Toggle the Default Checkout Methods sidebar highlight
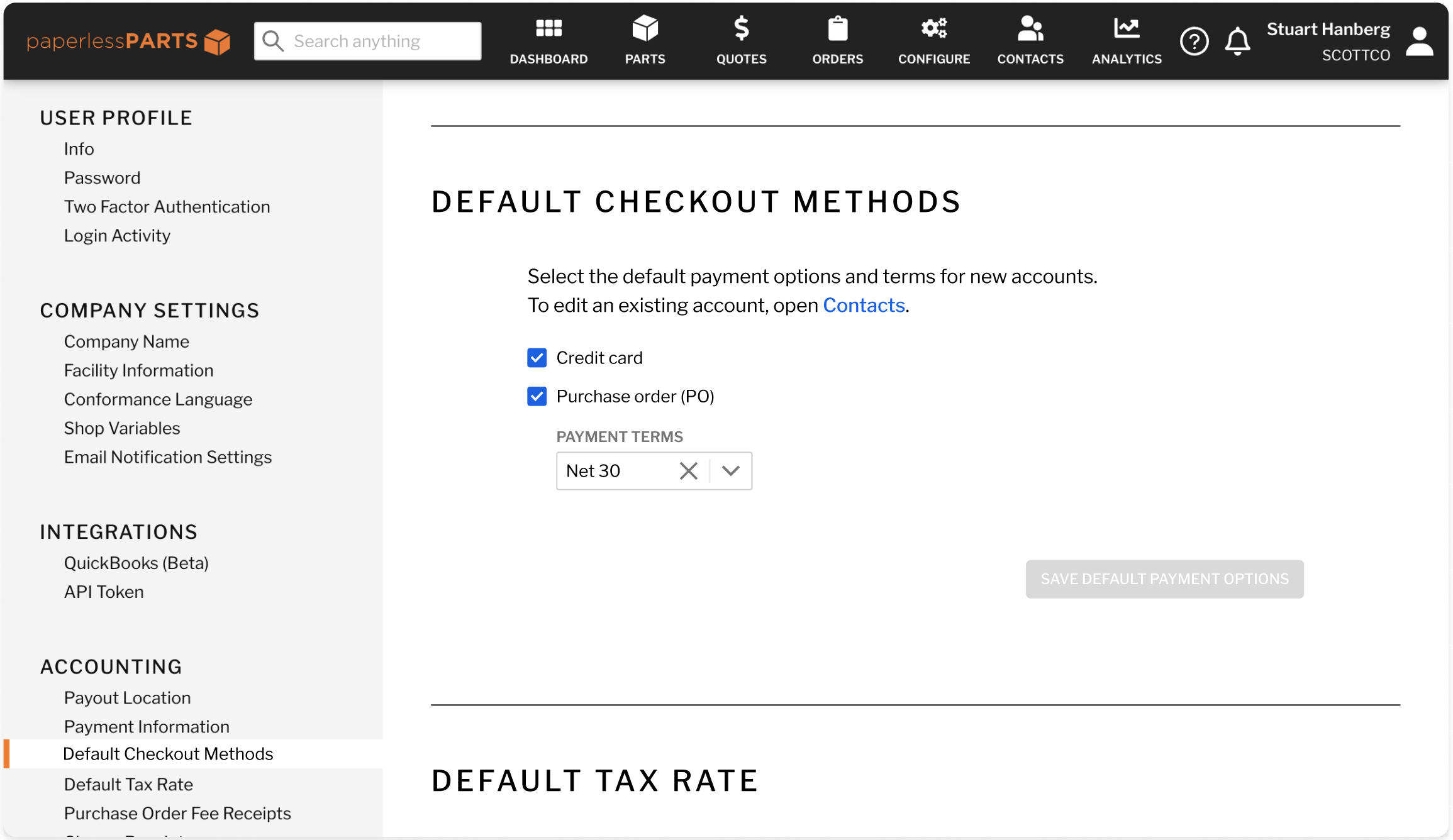This screenshot has width=1453, height=840. (x=169, y=753)
